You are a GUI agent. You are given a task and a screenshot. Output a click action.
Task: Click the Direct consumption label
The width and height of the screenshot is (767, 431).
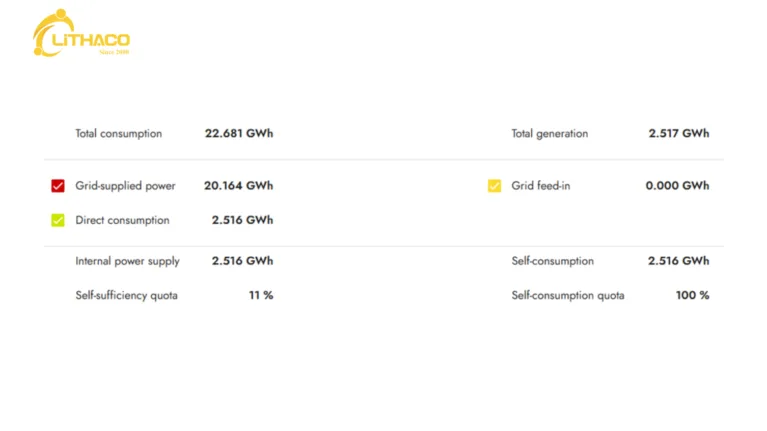tap(122, 220)
